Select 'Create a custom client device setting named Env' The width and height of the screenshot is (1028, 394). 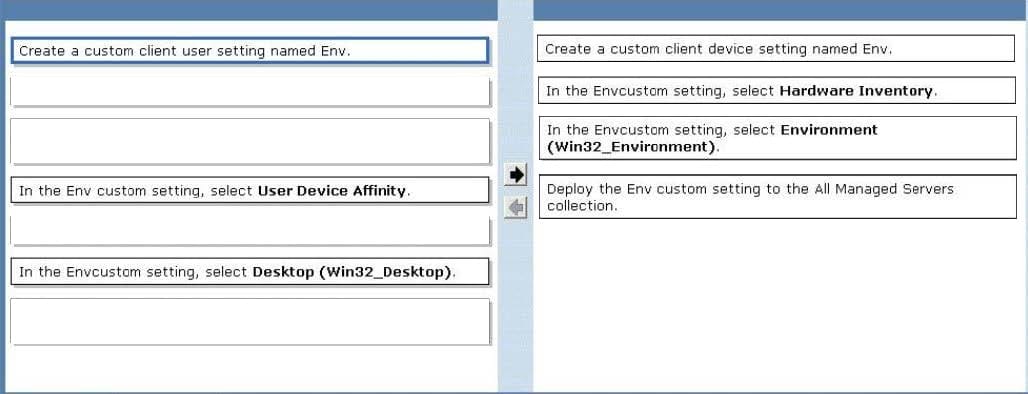(x=776, y=49)
